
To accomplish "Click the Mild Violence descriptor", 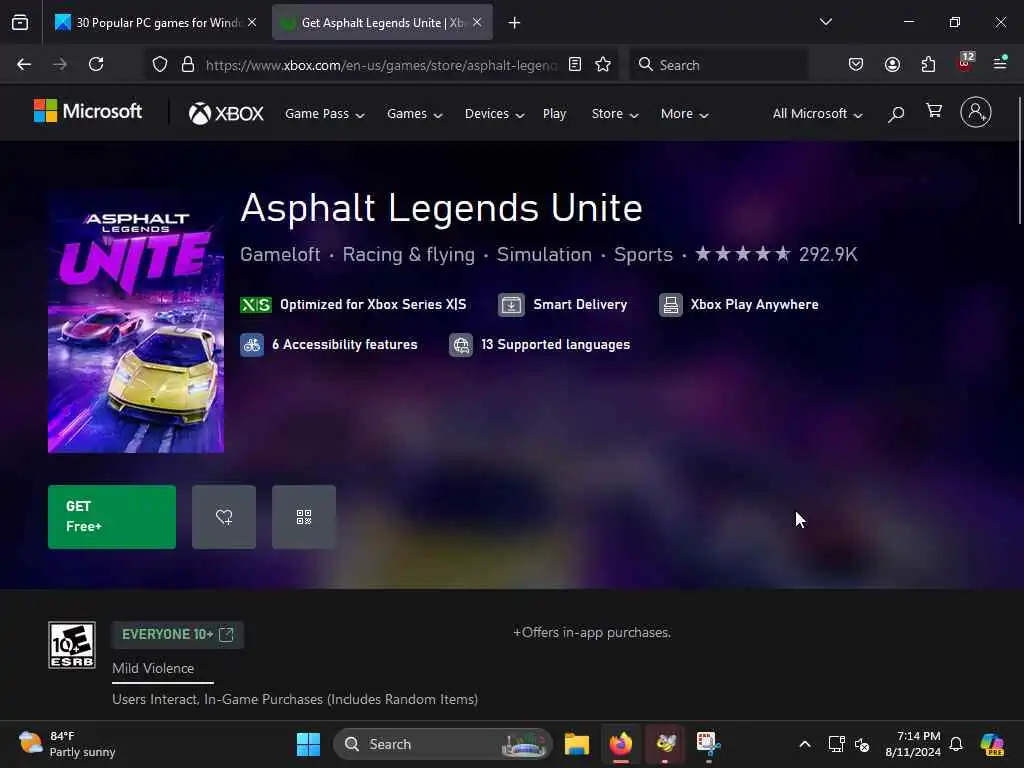I will coord(153,669).
